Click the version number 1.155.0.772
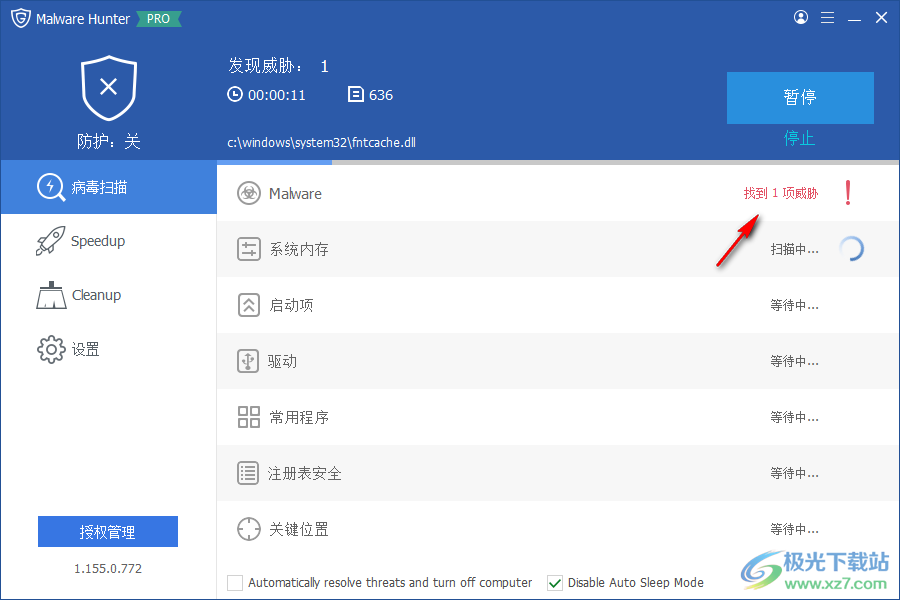This screenshot has height=600, width=900. point(108,568)
